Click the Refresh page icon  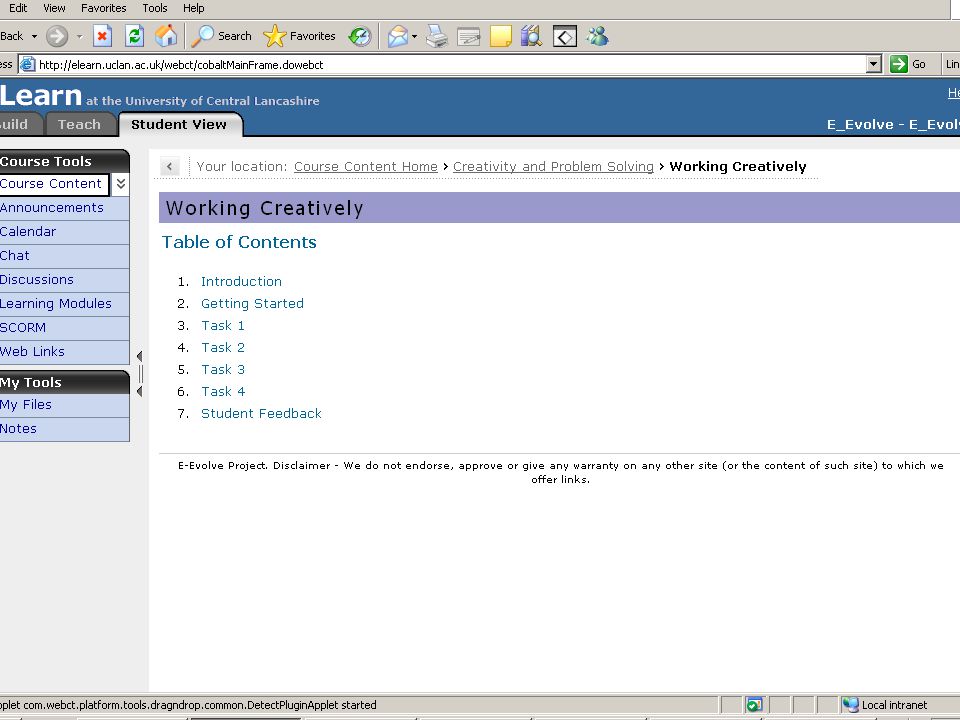click(x=134, y=36)
